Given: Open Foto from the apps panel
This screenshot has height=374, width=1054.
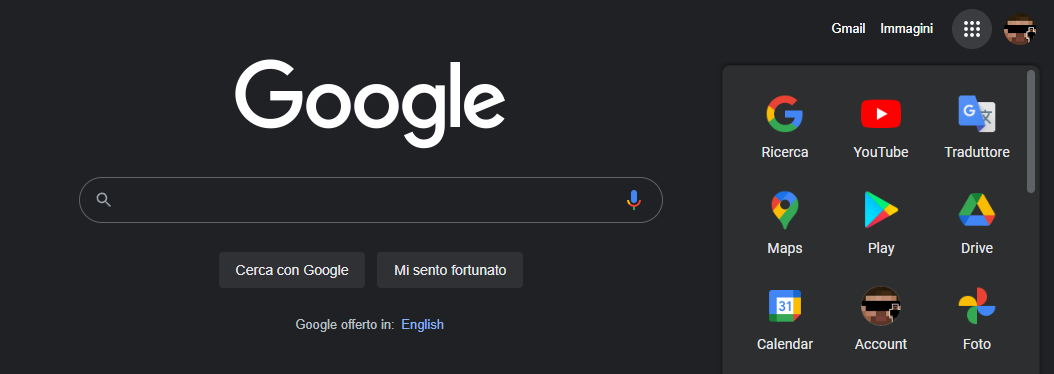Looking at the screenshot, I should pos(977,320).
